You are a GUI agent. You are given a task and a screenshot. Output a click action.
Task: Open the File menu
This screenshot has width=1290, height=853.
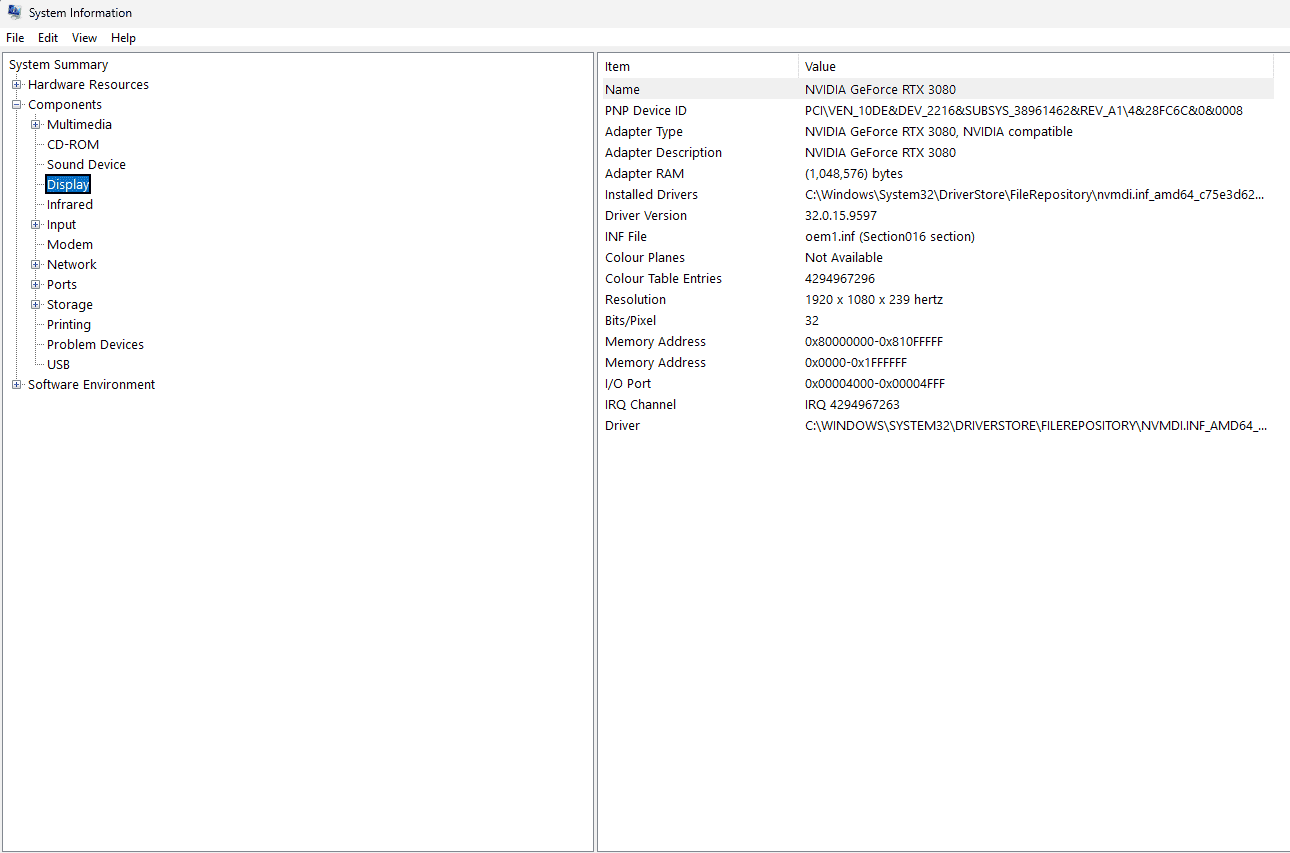(15, 38)
